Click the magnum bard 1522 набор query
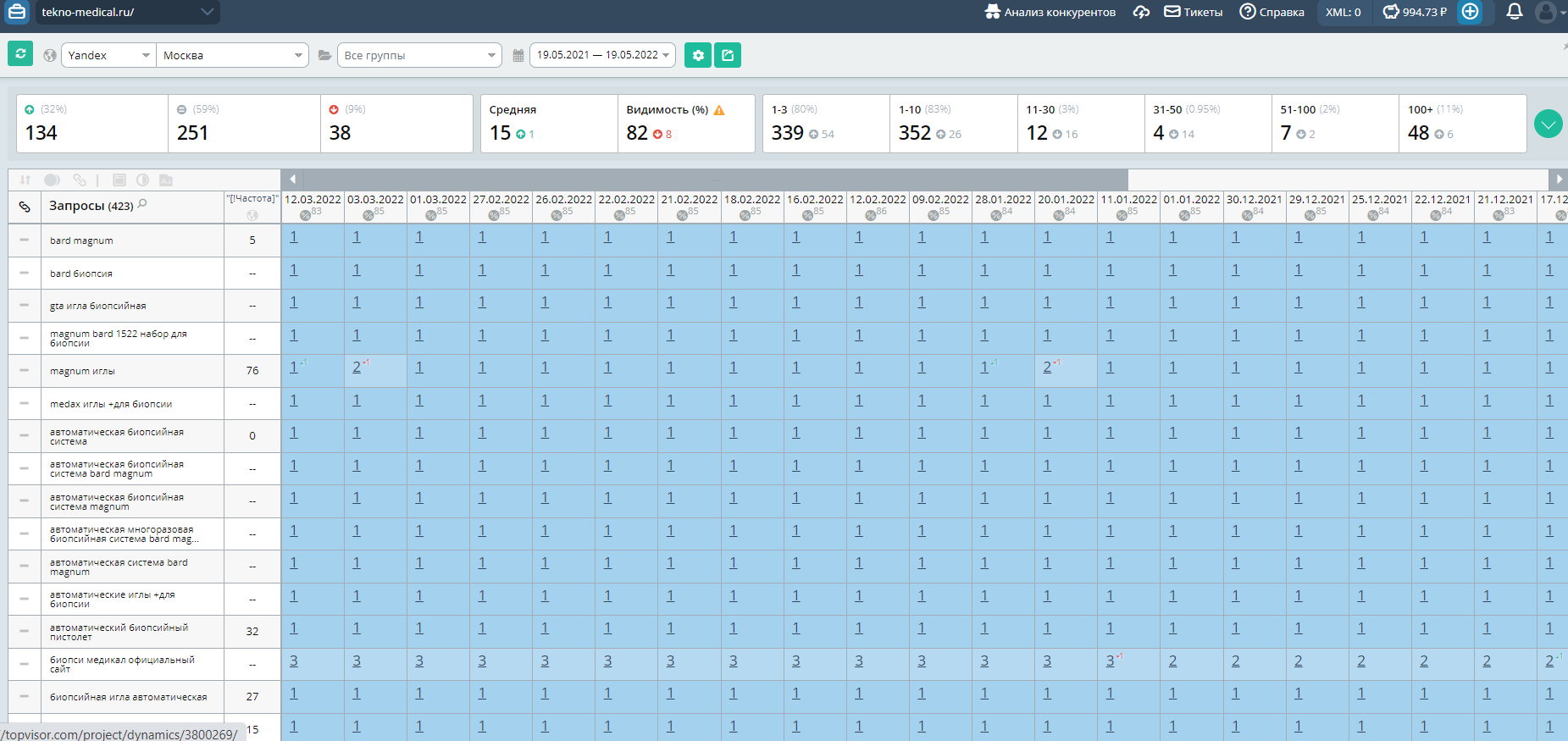The width and height of the screenshot is (1568, 741). pyautogui.click(x=119, y=338)
